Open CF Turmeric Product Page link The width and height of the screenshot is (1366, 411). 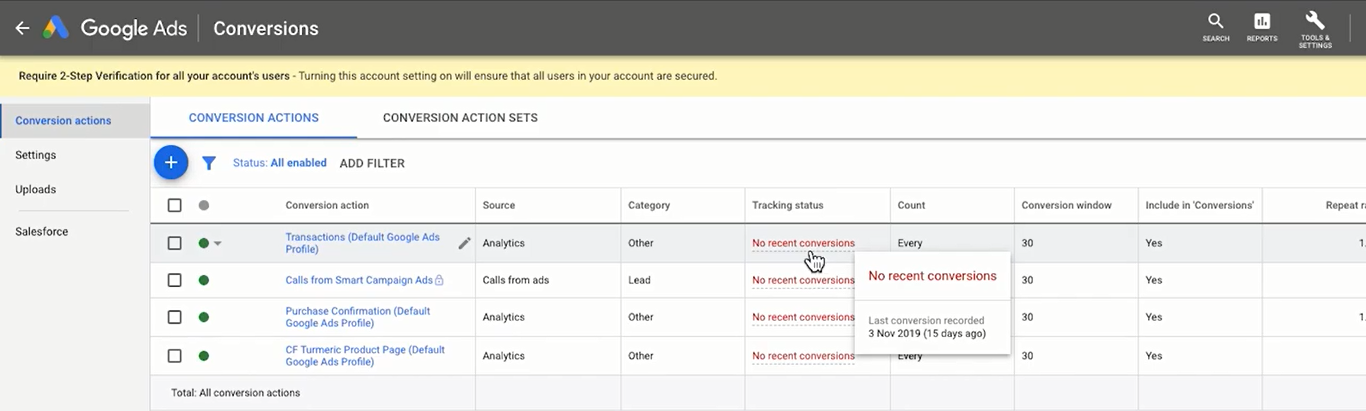(365, 356)
